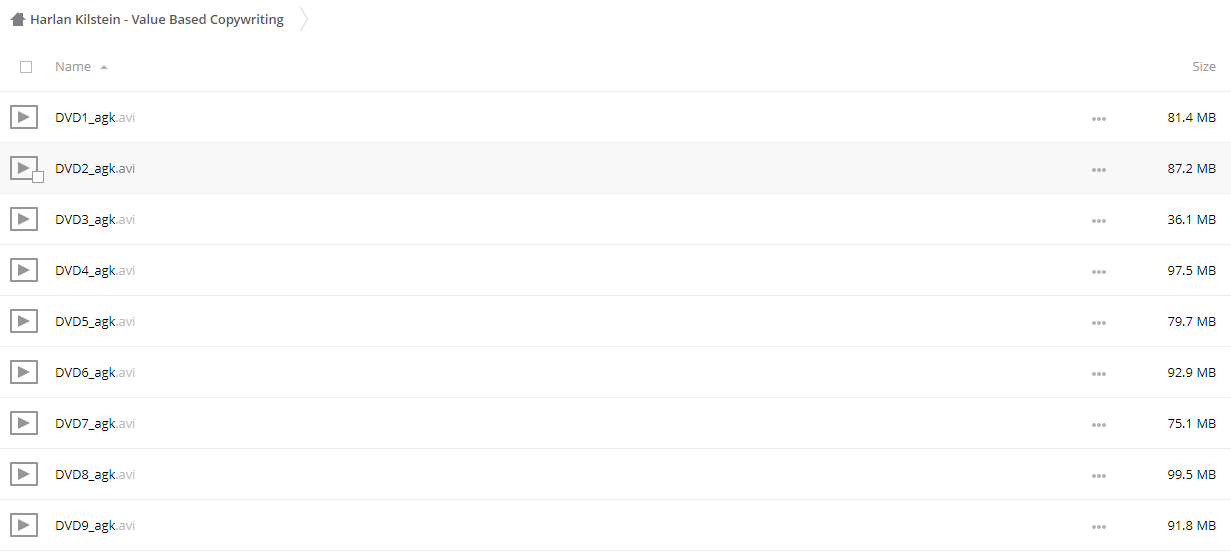Click the Harlan Kilstein folder breadcrumb
The width and height of the screenshot is (1231, 555).
click(157, 19)
